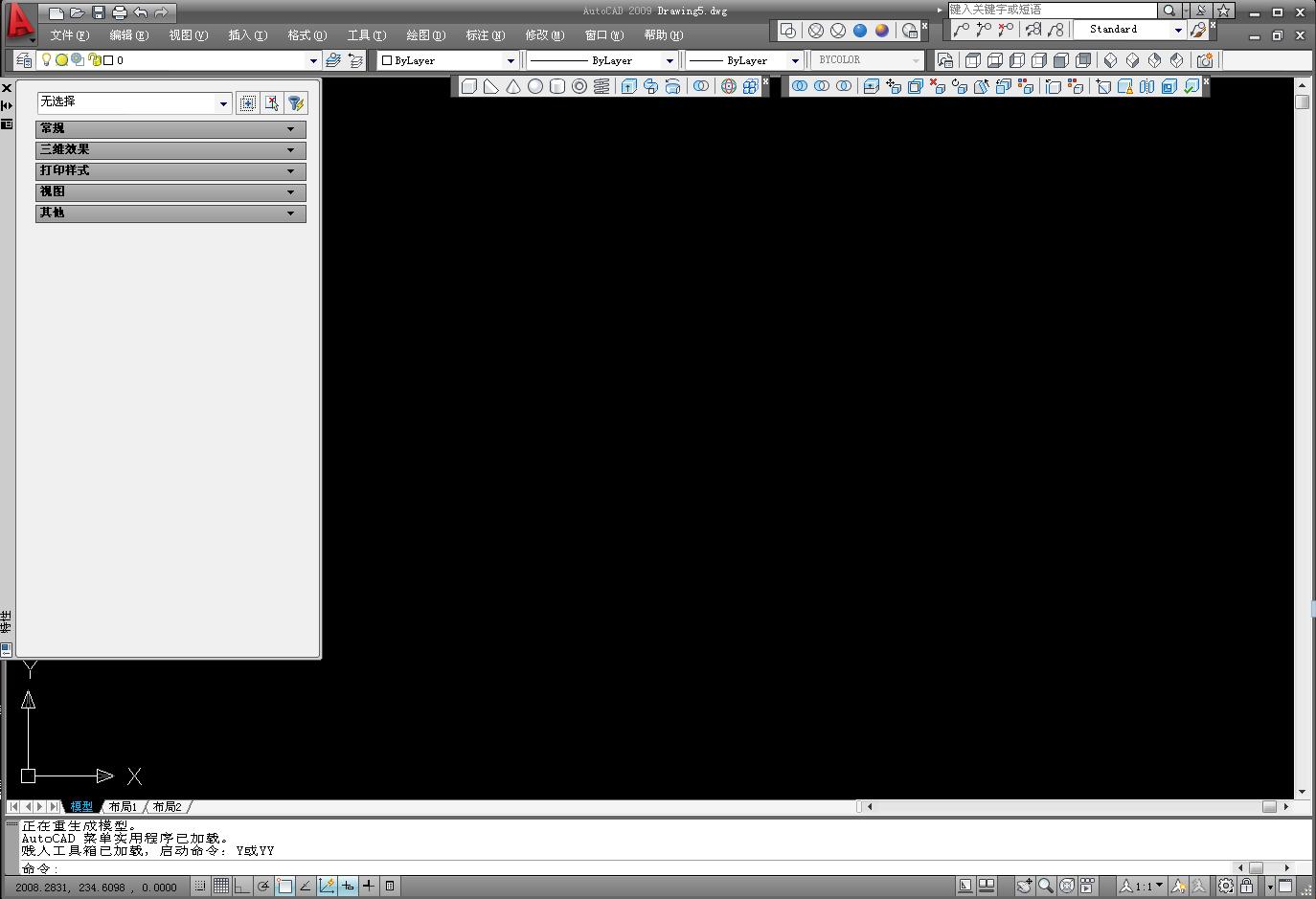The height and width of the screenshot is (899, 1316).
Task: Open the 编辑(E) menu
Action: (129, 35)
